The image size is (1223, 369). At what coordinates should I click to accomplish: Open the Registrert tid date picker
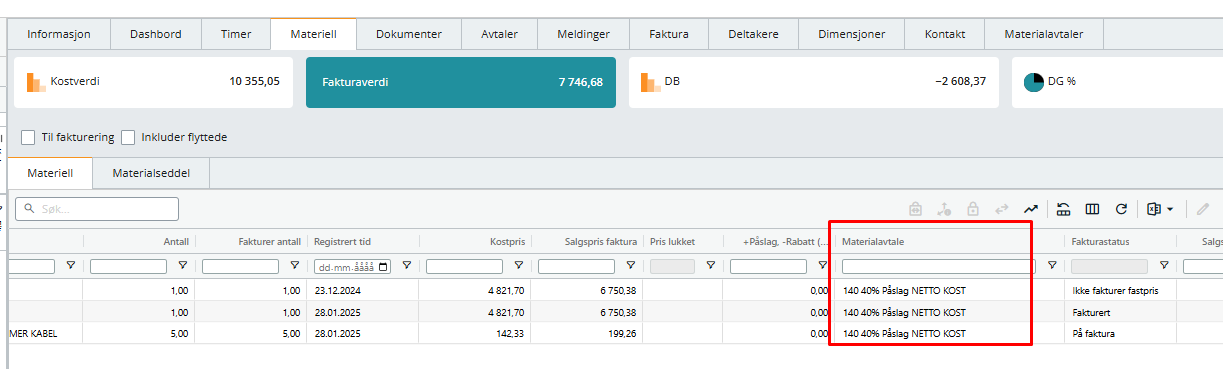coord(385,267)
